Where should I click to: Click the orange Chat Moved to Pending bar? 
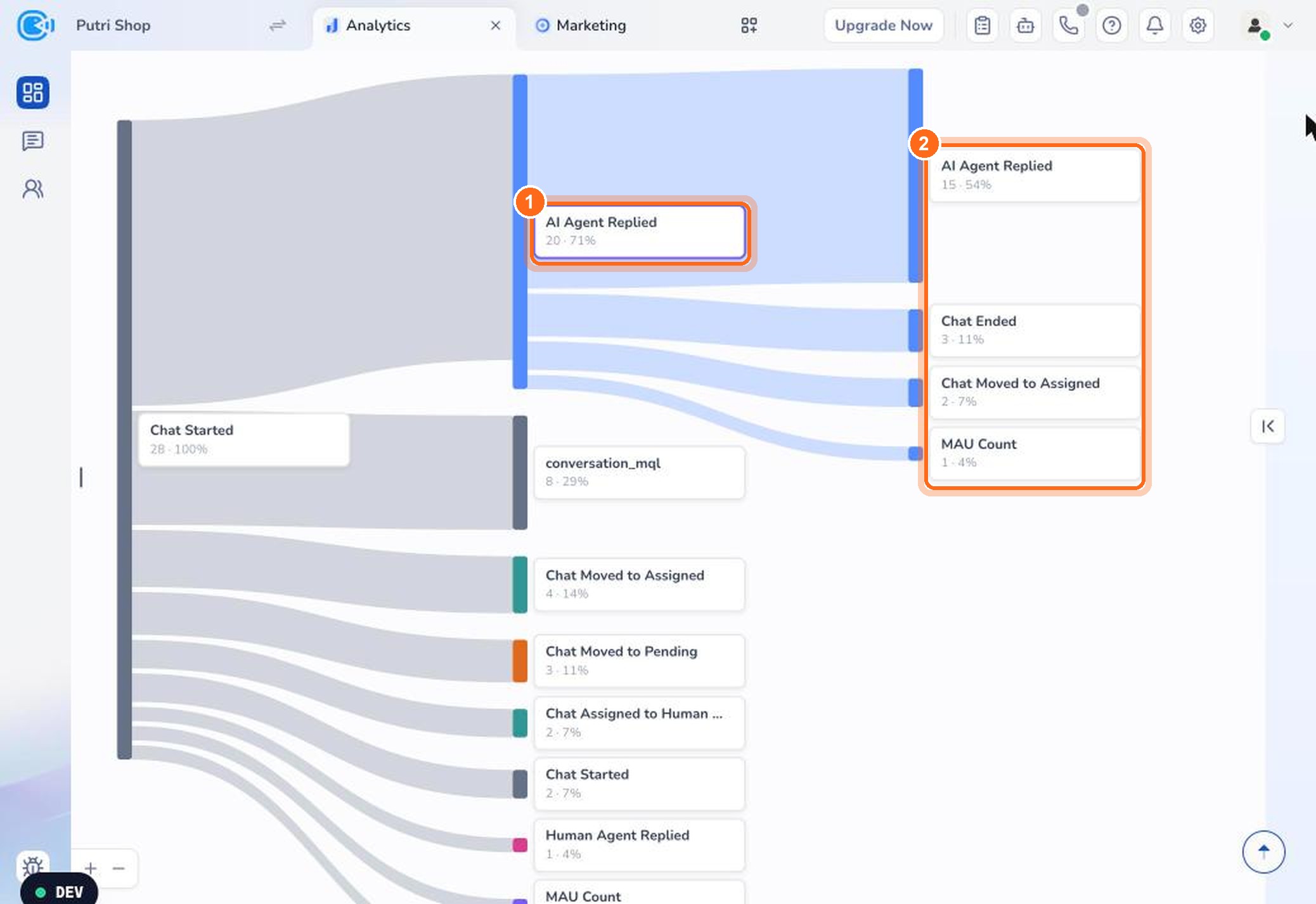point(520,661)
